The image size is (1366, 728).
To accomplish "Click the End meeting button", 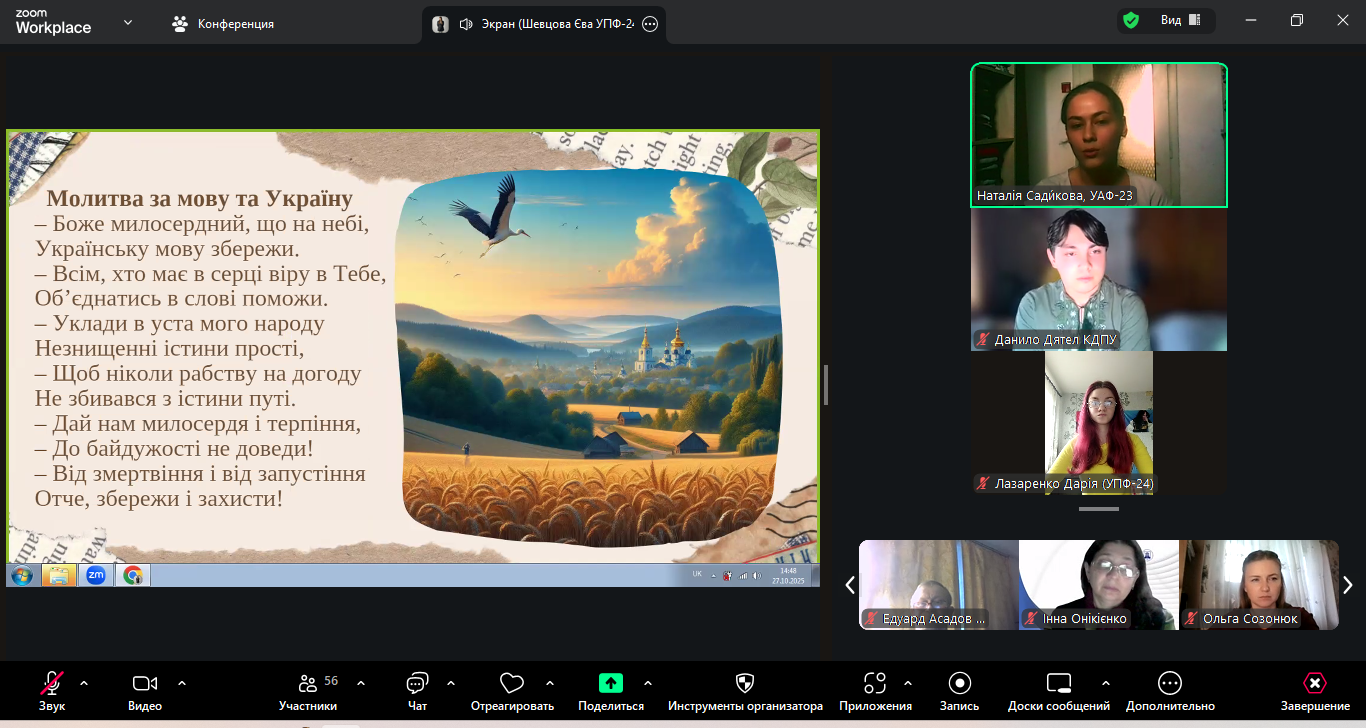I will pos(1315,684).
